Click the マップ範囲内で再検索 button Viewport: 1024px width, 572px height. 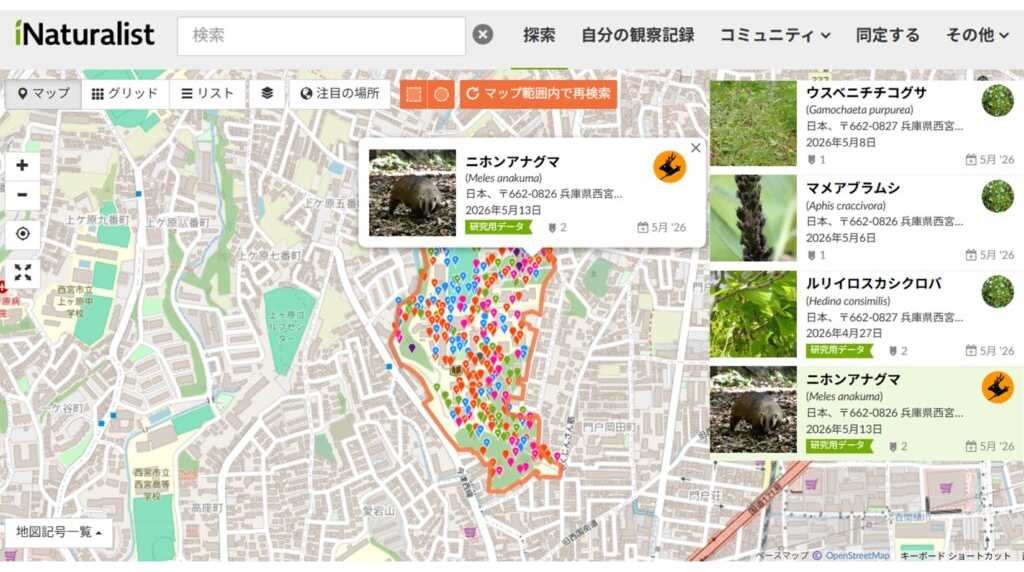click(x=538, y=94)
